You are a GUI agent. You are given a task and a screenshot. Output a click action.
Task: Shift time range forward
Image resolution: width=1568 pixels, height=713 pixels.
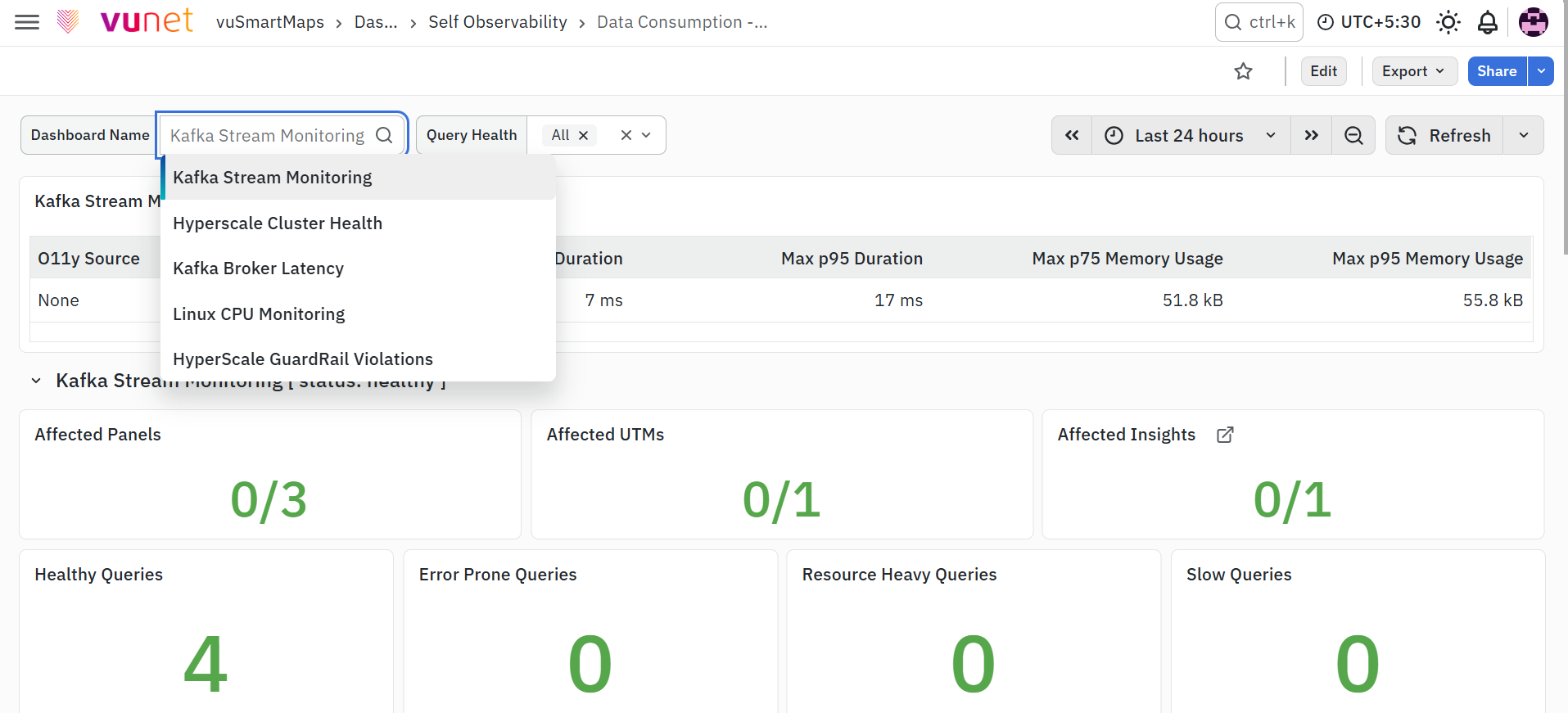pyautogui.click(x=1312, y=135)
